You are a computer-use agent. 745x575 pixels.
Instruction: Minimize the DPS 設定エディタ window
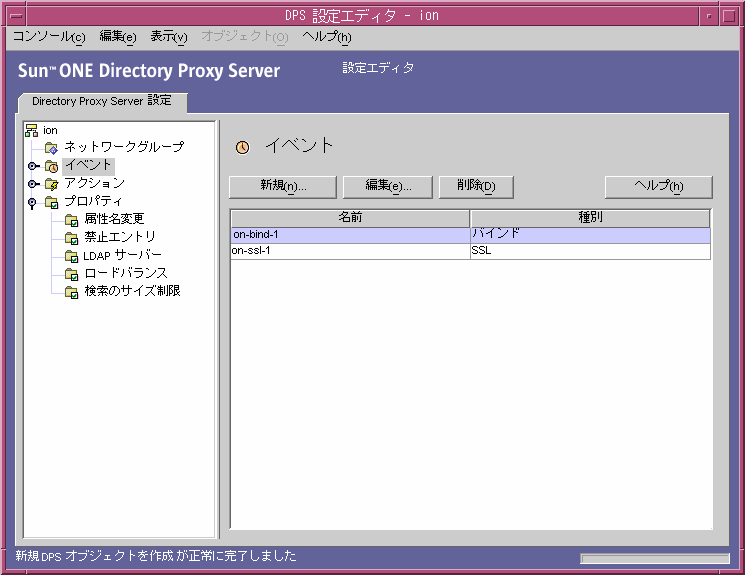point(709,16)
